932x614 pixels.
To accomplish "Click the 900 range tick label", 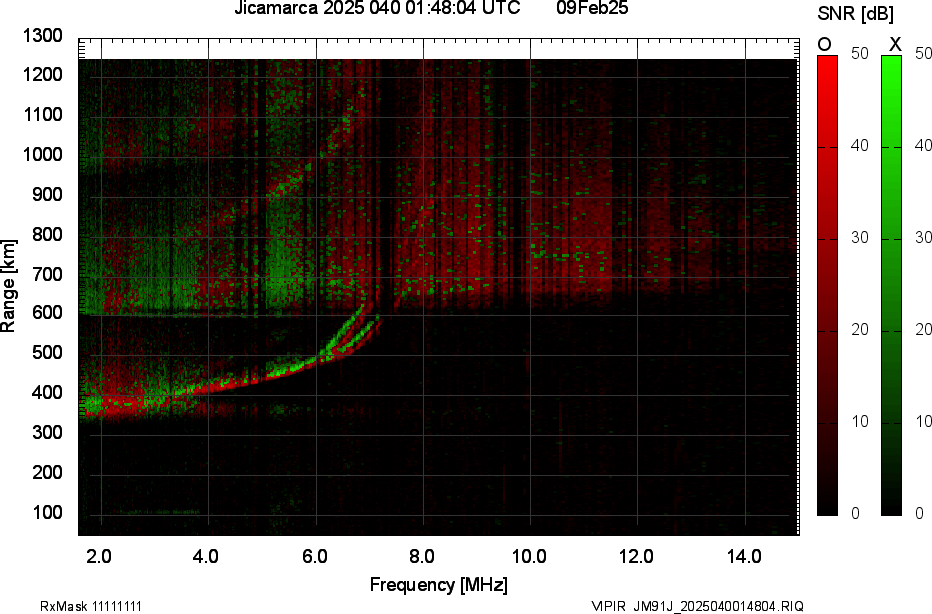I will [48, 194].
